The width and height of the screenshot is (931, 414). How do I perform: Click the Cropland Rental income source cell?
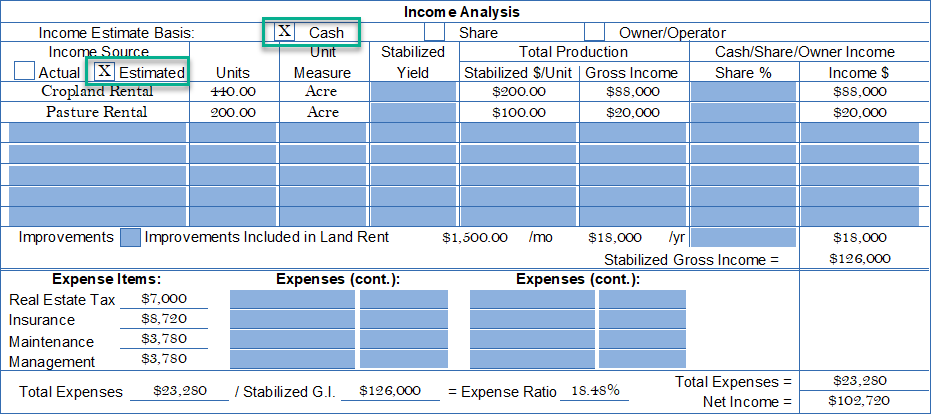coord(97,92)
